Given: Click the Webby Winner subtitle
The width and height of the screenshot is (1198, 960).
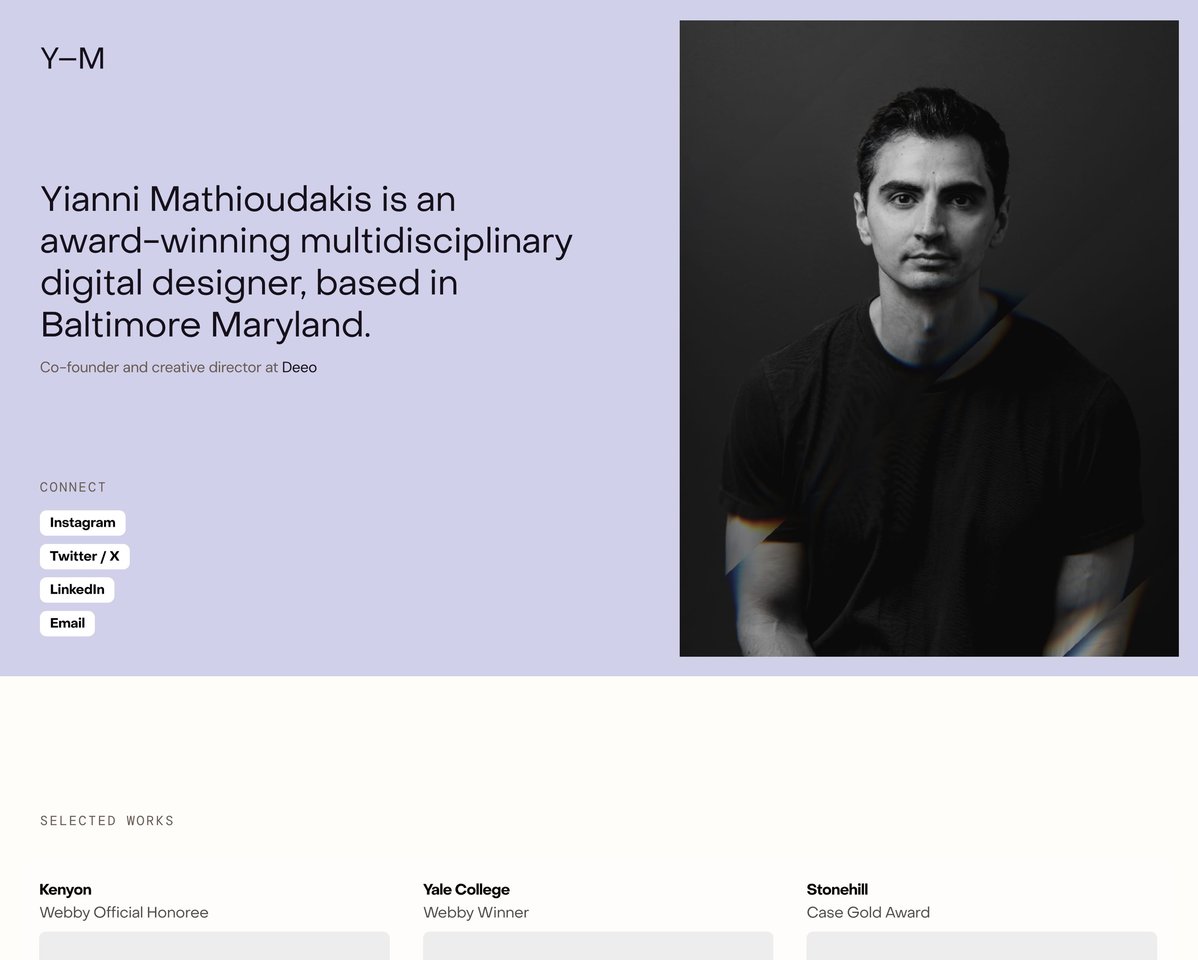Looking at the screenshot, I should (x=476, y=912).
